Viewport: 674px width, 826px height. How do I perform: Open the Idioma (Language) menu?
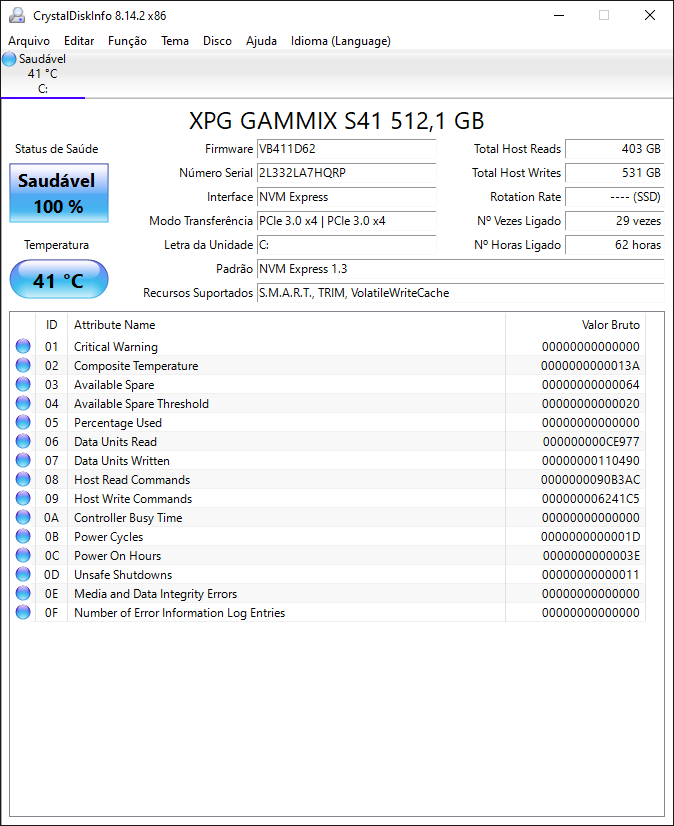tap(341, 41)
